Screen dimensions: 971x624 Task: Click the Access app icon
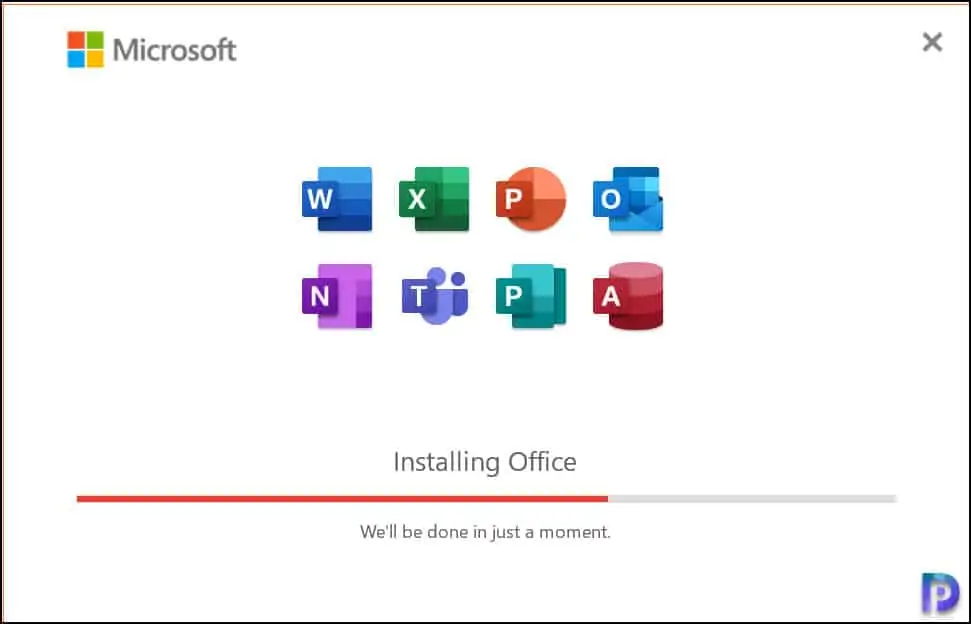[x=628, y=296]
